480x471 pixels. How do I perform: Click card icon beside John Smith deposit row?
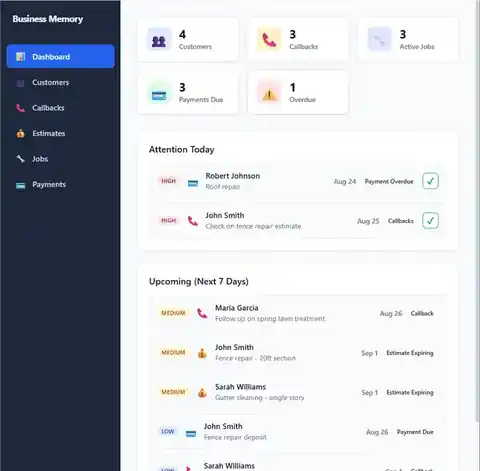191,433
